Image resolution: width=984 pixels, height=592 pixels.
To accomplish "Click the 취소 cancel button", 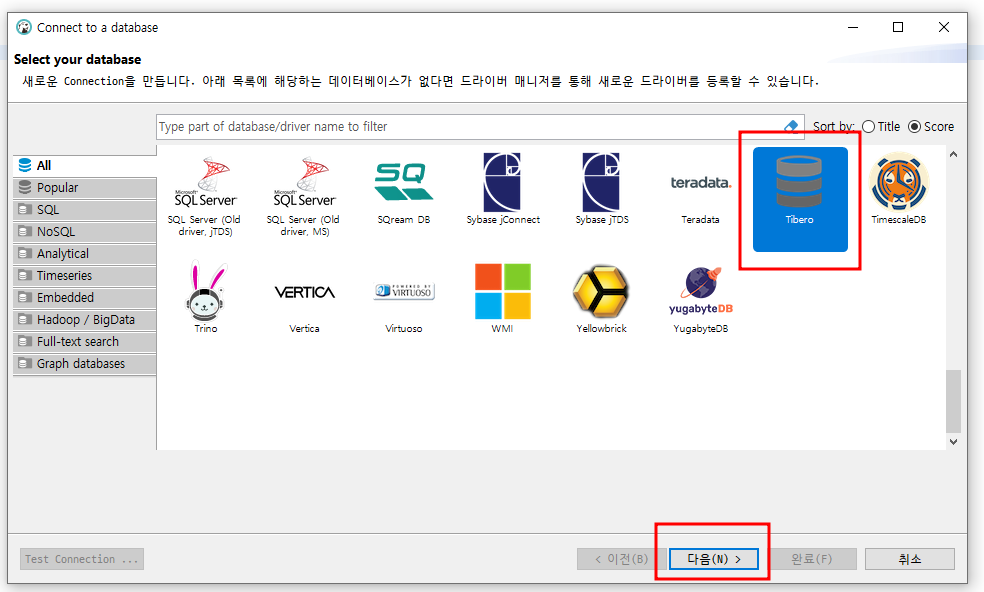I will pyautogui.click(x=910, y=559).
